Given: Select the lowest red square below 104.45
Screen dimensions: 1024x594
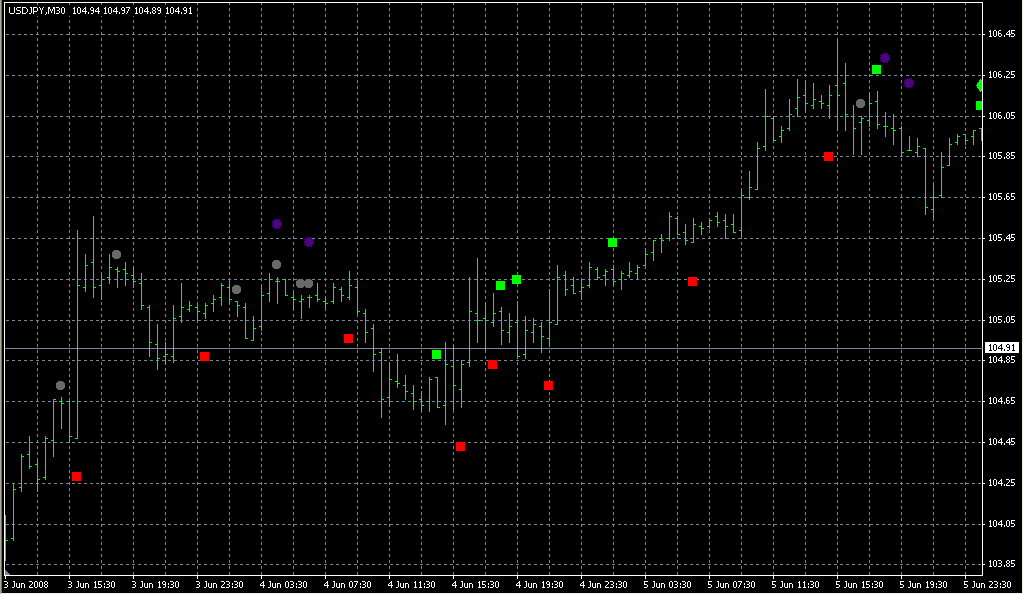Looking at the screenshot, I should click(460, 446).
